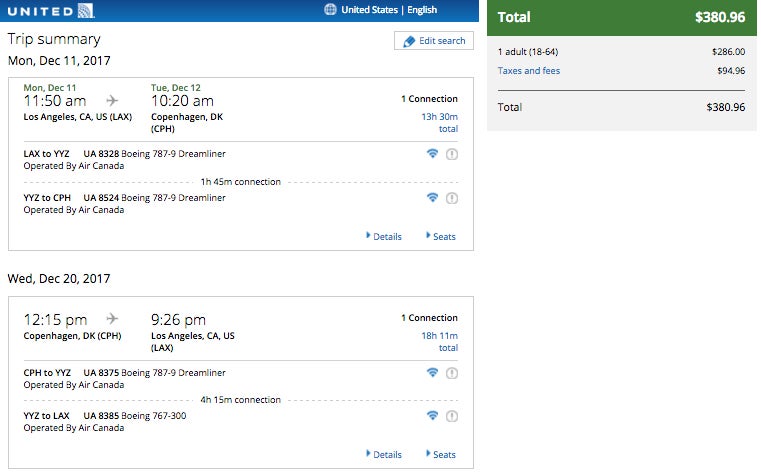Click the 13h 30m total duration link

(440, 123)
